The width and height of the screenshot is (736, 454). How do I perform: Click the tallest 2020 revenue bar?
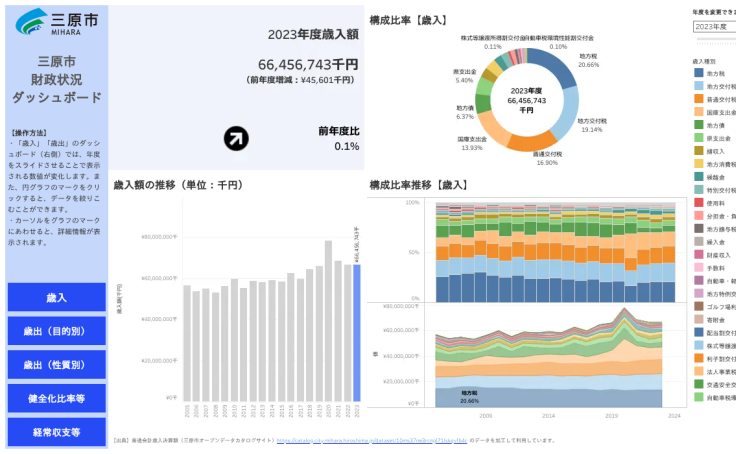point(329,321)
